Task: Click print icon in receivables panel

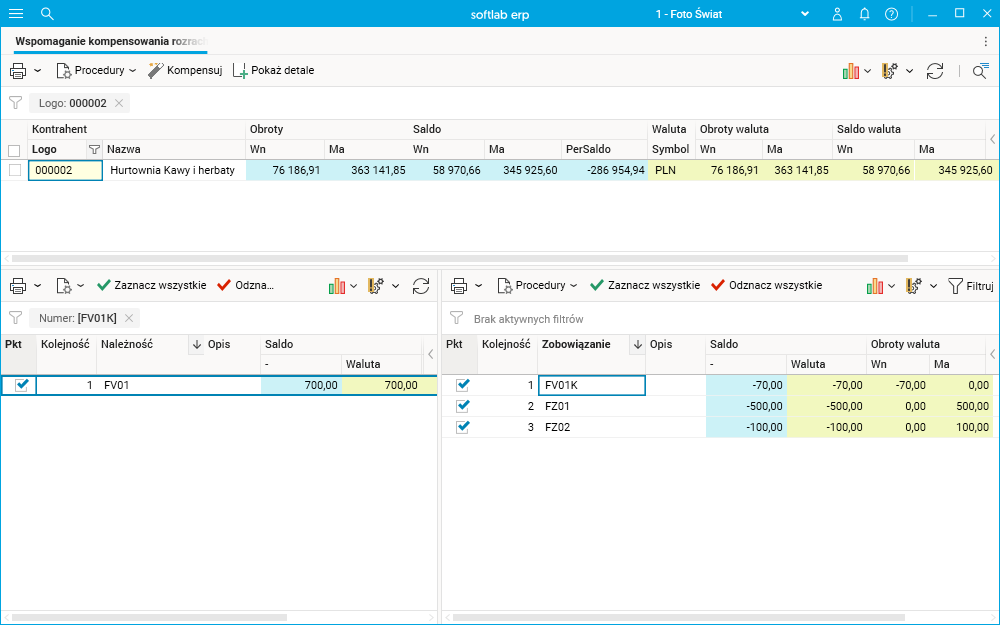Action: click(18, 286)
